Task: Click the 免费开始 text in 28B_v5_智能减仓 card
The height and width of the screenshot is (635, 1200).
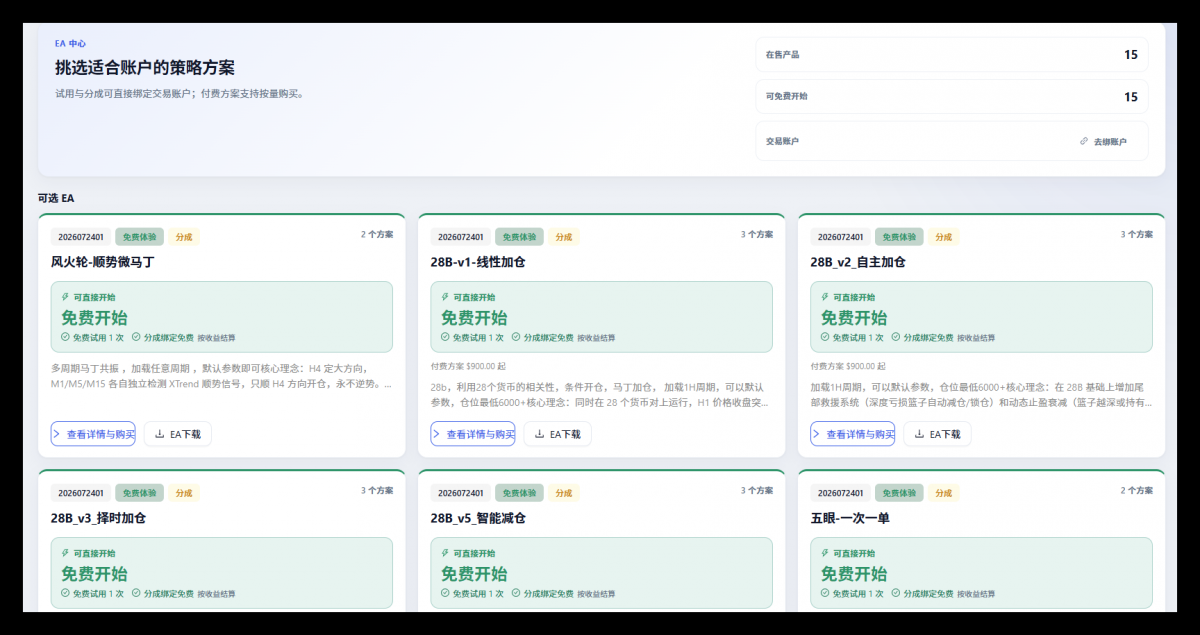Action: pyautogui.click(x=474, y=574)
